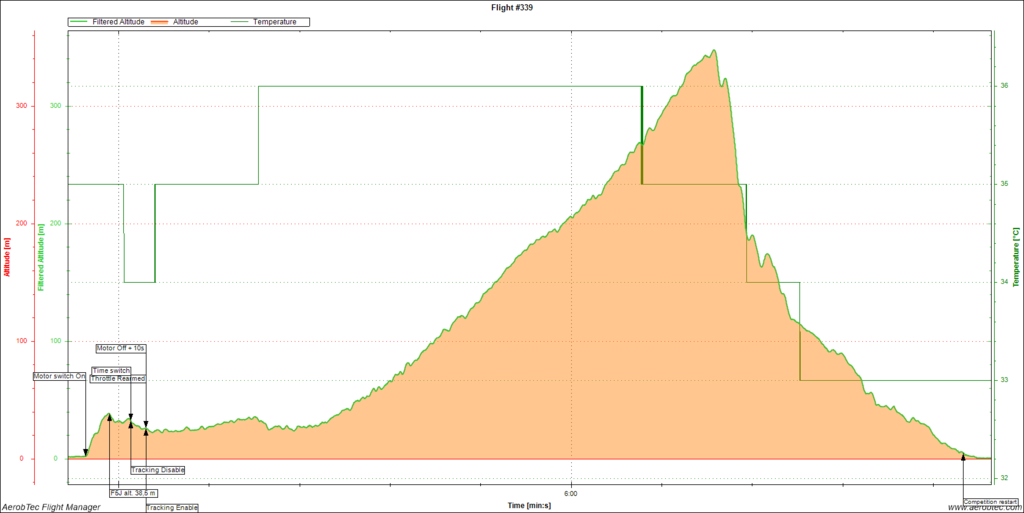Click the Temperature legend entry
1024x513 pixels.
[274, 21]
